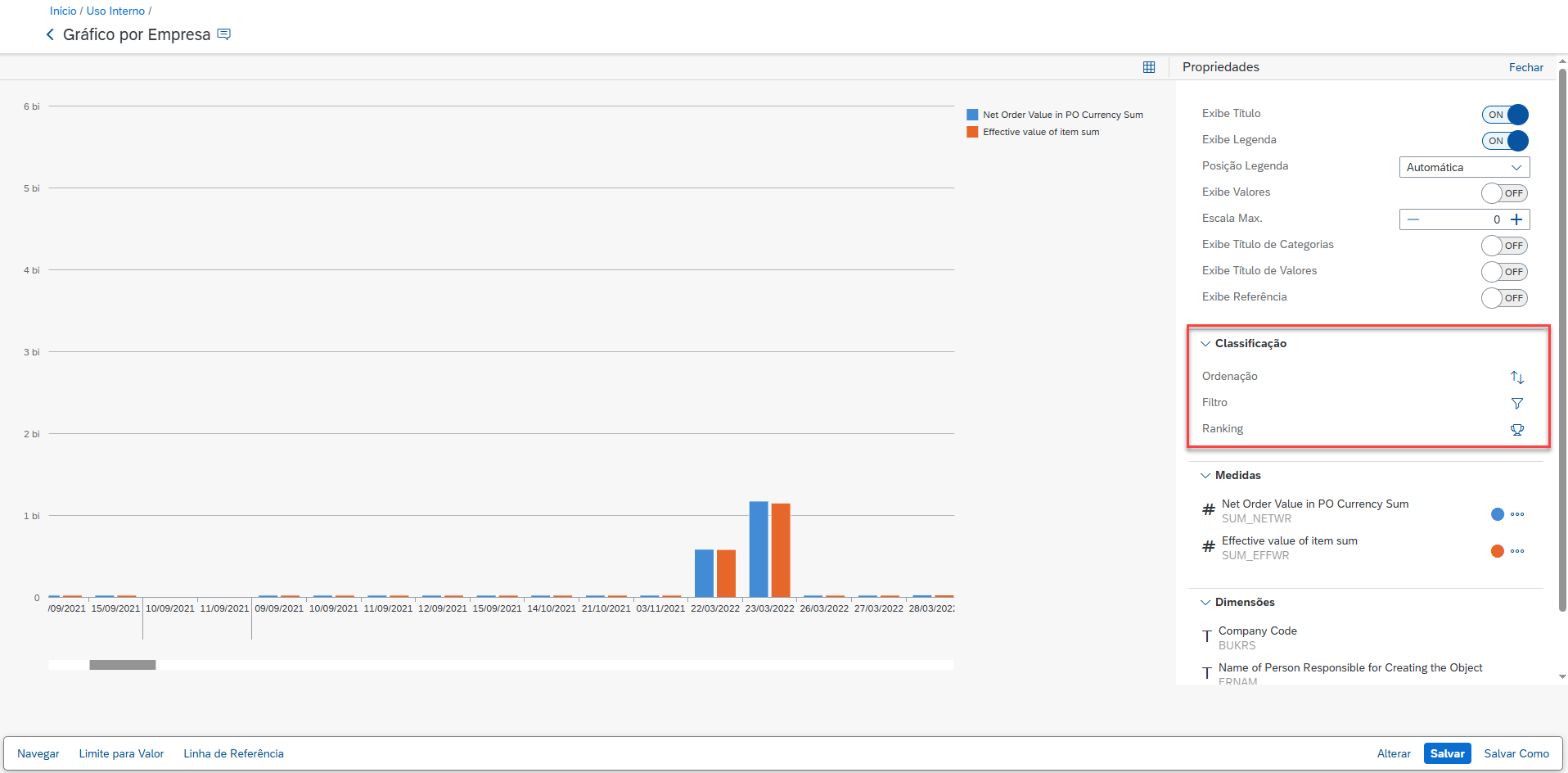Enable the Exibe Valores toggle

pyautogui.click(x=1504, y=193)
